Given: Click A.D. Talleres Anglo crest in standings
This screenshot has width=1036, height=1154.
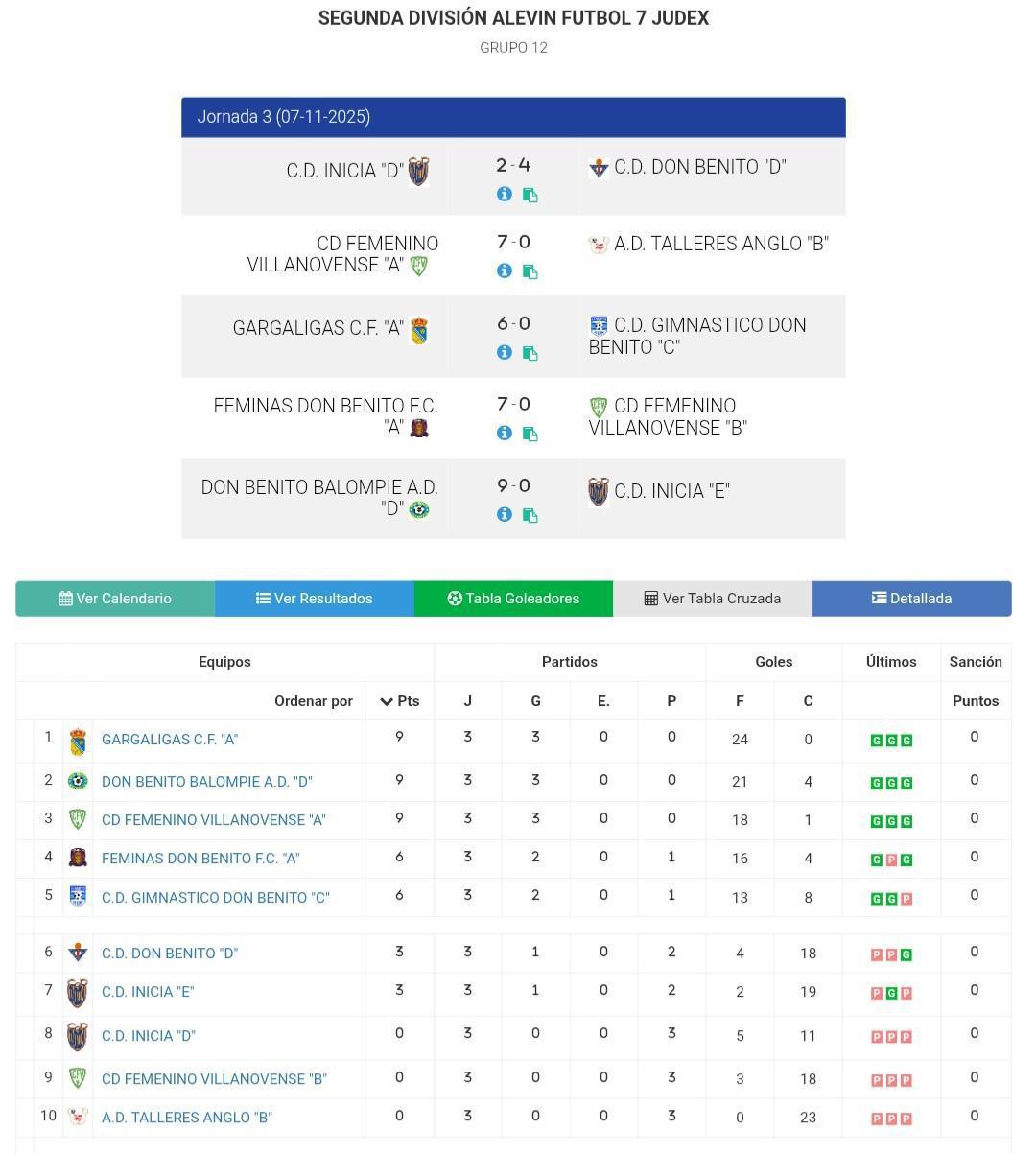Looking at the screenshot, I should (78, 1117).
